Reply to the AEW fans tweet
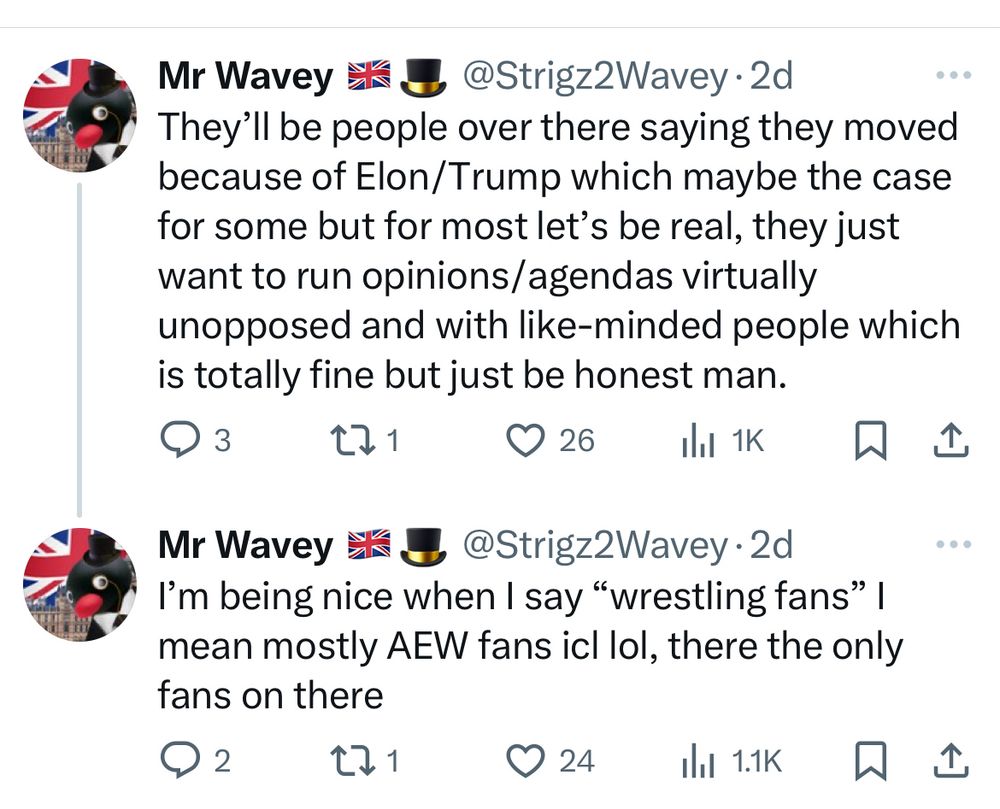This screenshot has height=809, width=1000. 179,761
